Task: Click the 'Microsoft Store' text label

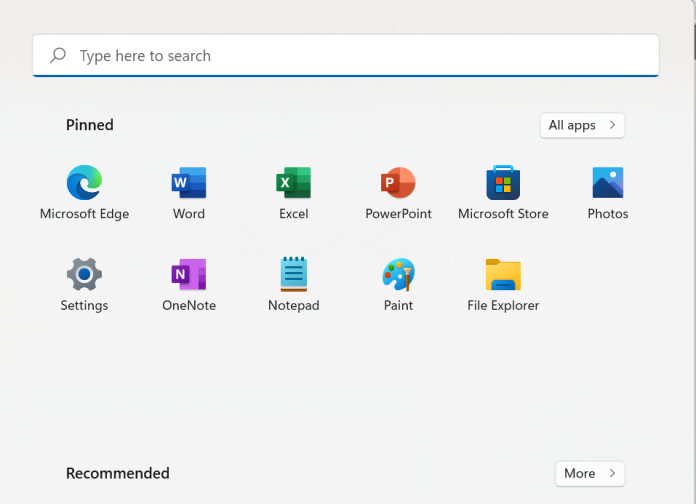Action: coord(503,214)
